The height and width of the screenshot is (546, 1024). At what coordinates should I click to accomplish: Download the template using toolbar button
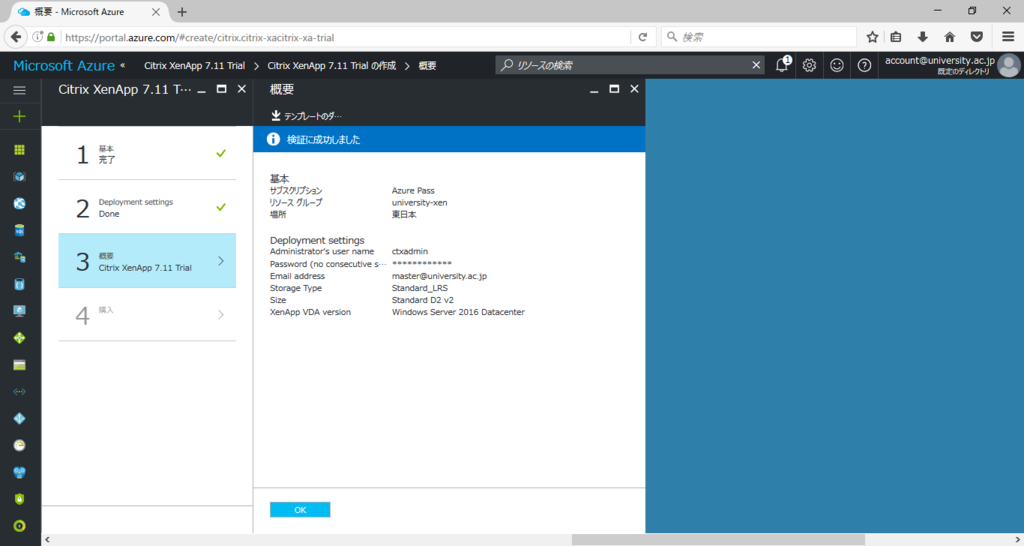306,116
